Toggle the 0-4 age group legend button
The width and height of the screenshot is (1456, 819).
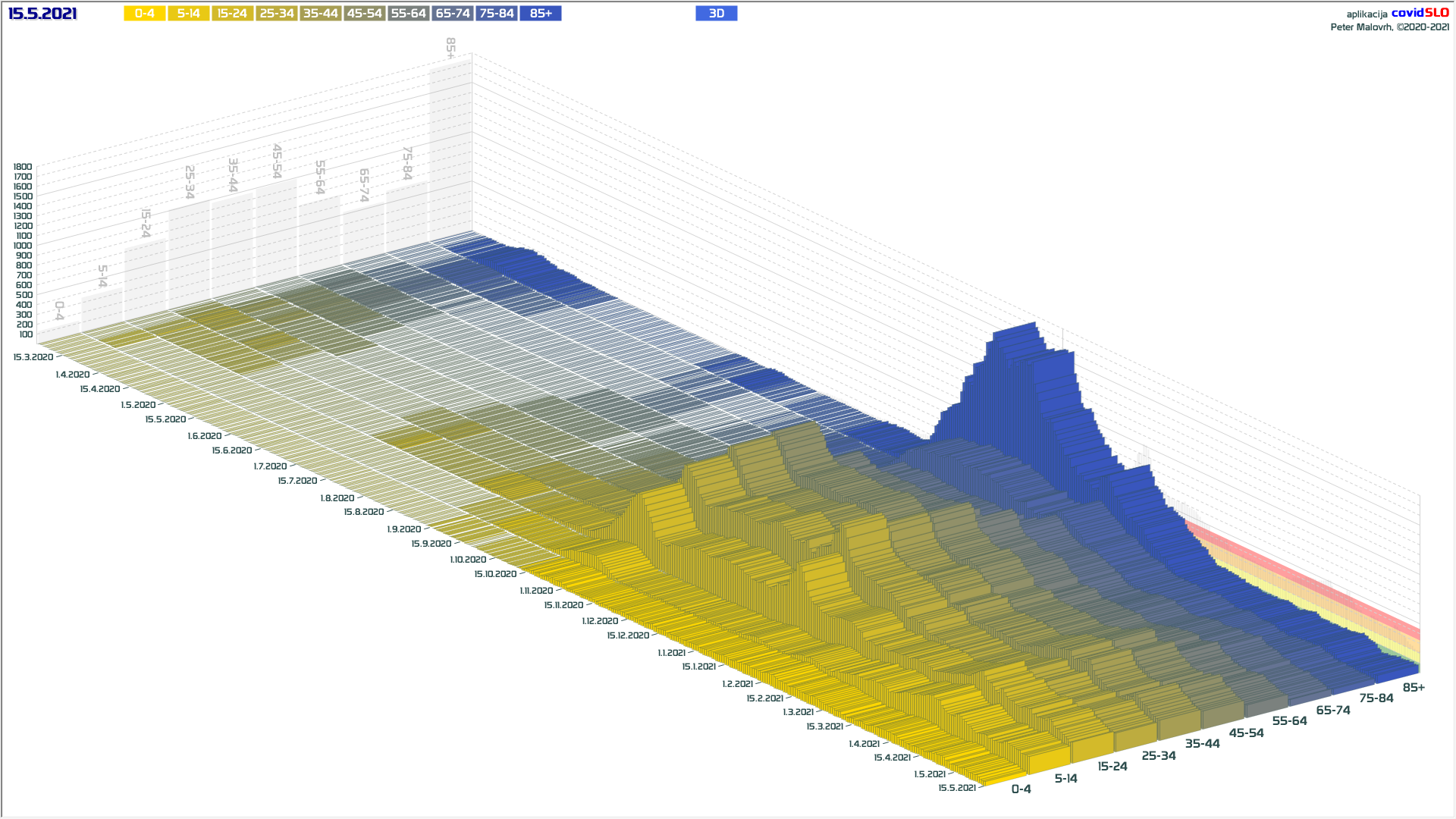(144, 14)
